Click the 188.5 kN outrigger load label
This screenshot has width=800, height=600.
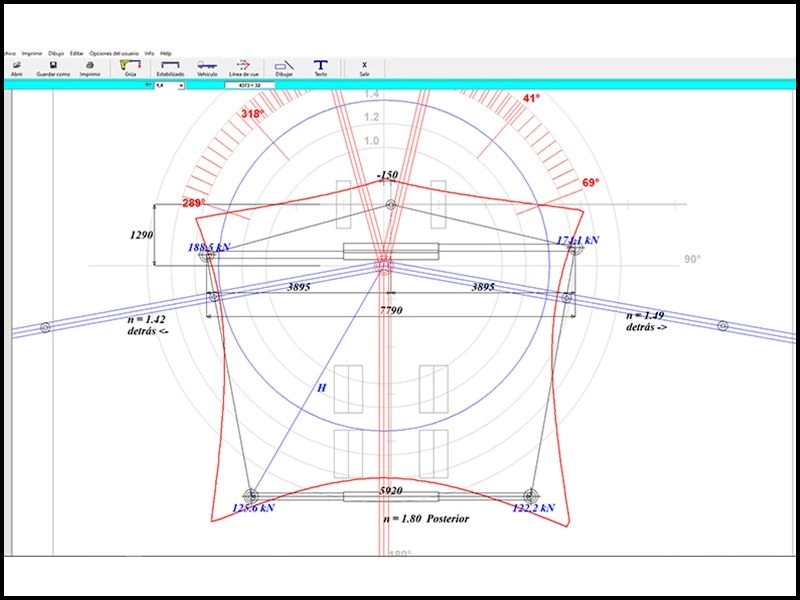(209, 245)
